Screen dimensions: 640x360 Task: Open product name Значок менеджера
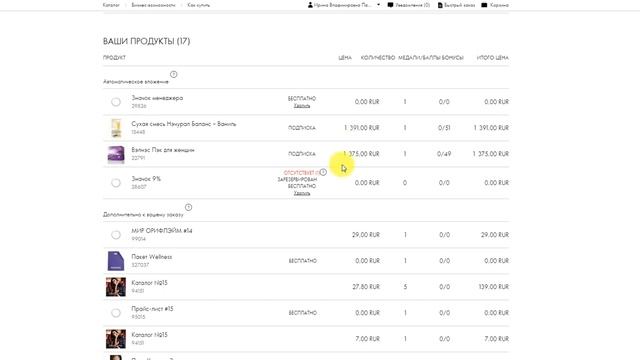tap(157, 98)
